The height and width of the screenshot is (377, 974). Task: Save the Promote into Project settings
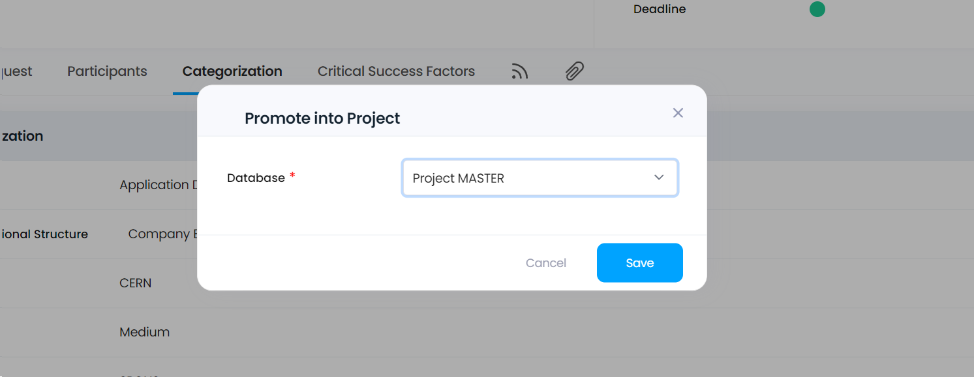pyautogui.click(x=640, y=263)
